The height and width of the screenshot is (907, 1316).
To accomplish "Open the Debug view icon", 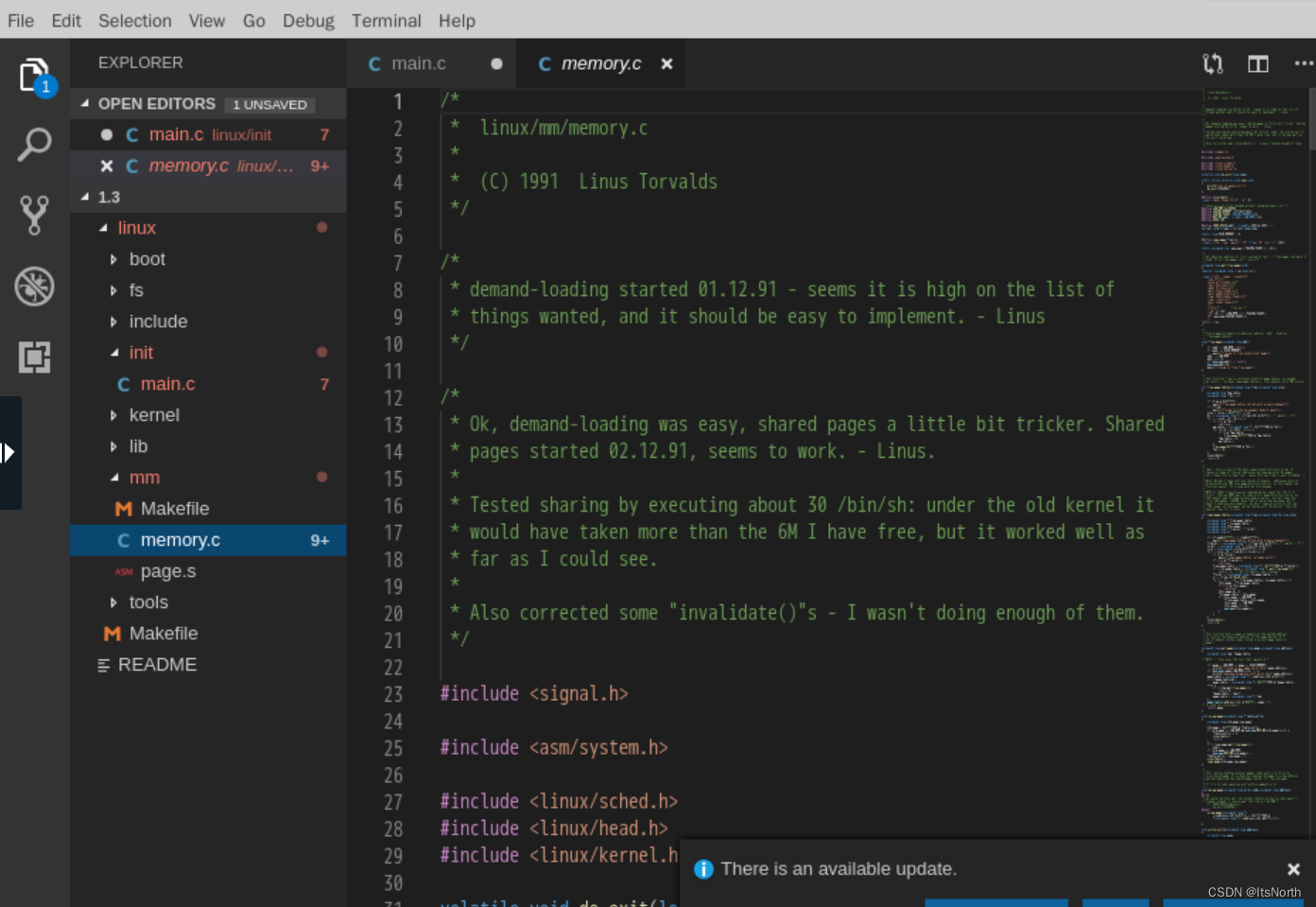I will coord(34,286).
